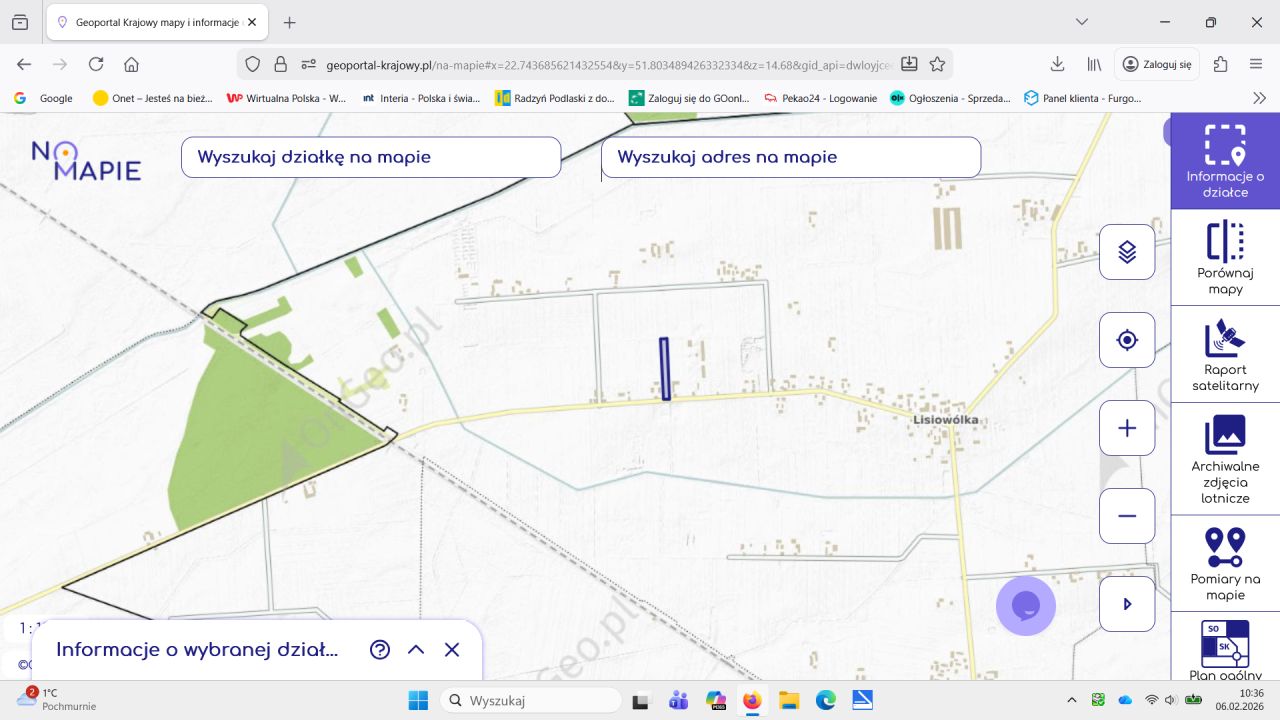Click the Zaloguj się account button

1157,64
